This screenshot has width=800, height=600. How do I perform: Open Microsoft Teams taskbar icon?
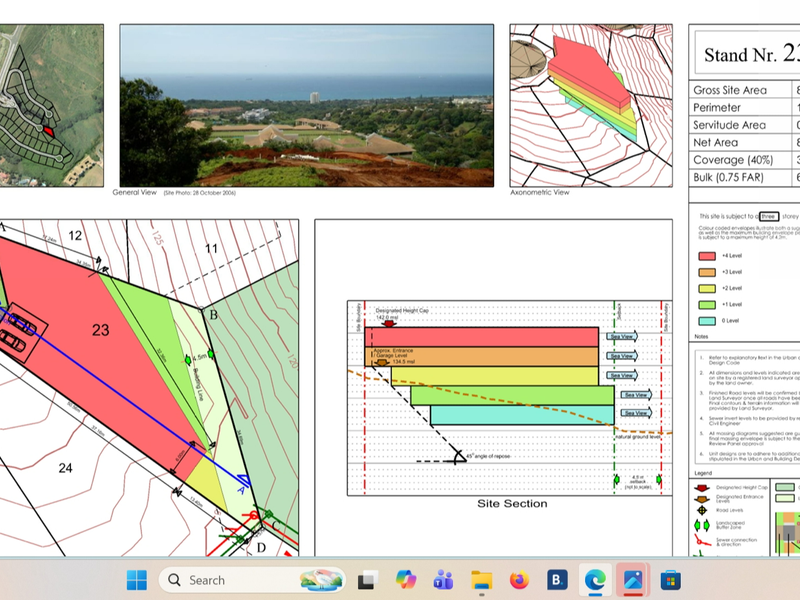443,580
